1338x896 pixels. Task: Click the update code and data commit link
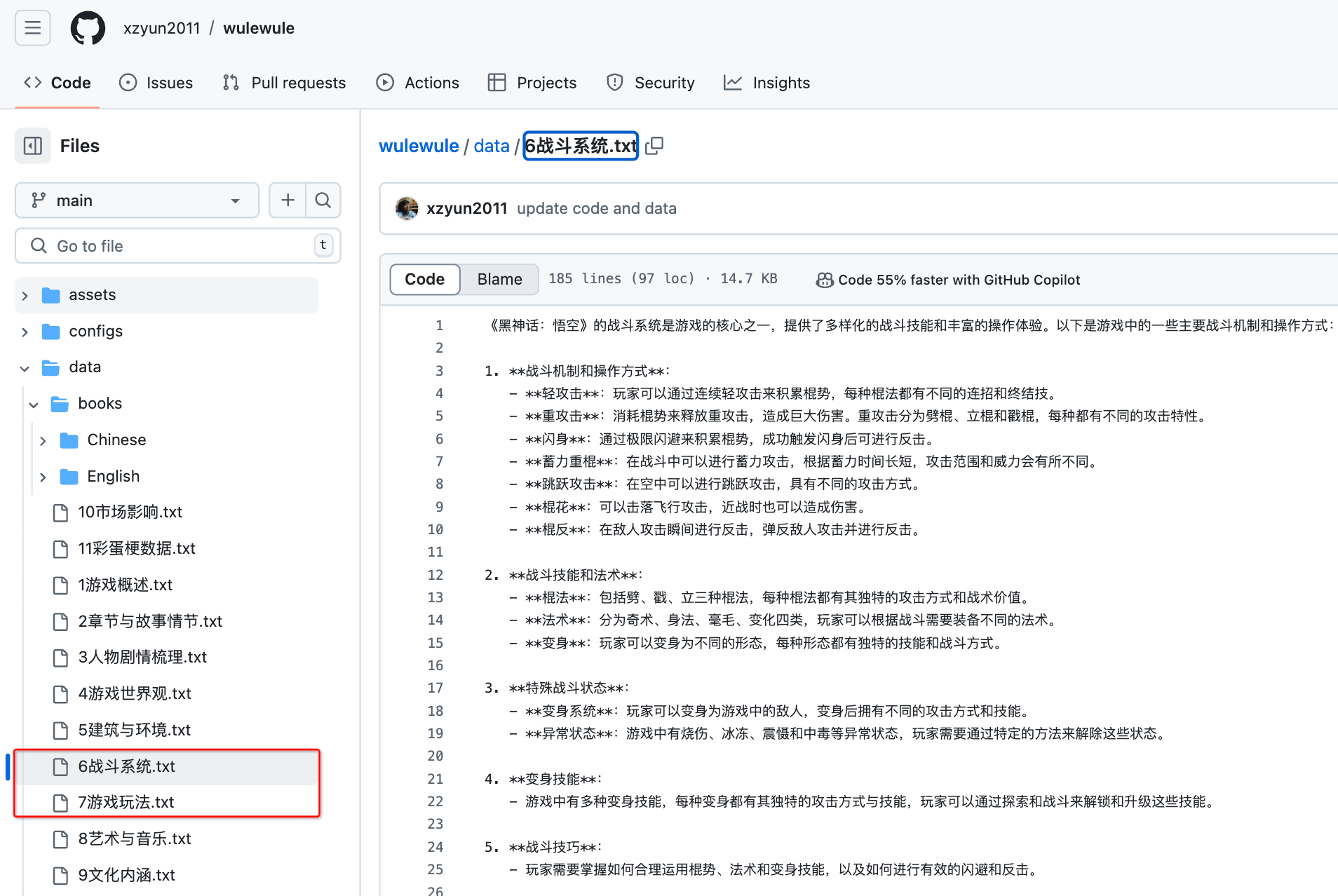[x=596, y=208]
